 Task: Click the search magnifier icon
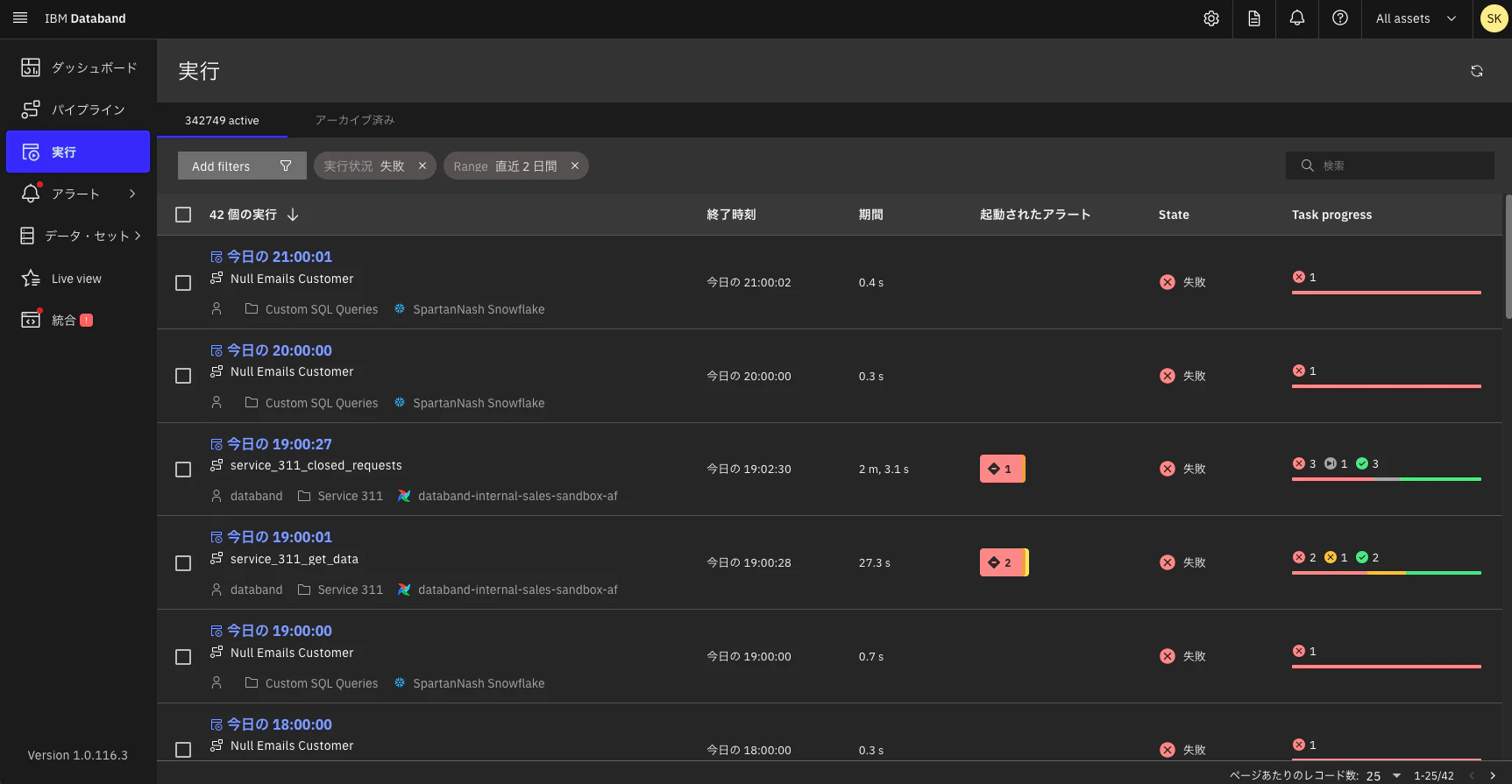pos(1307,166)
